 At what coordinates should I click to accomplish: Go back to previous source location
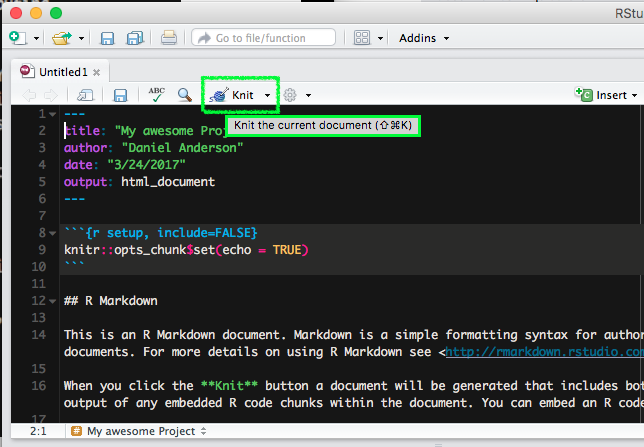tap(29, 95)
